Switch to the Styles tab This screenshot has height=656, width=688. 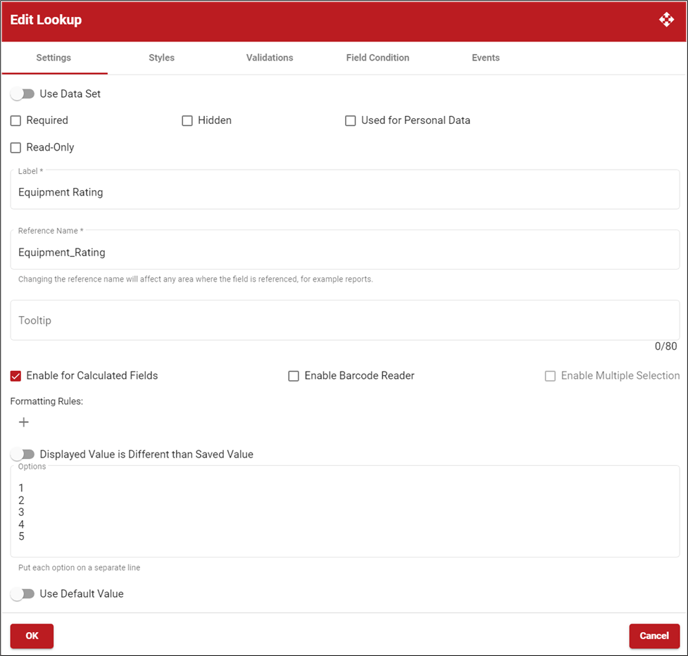pyautogui.click(x=161, y=58)
